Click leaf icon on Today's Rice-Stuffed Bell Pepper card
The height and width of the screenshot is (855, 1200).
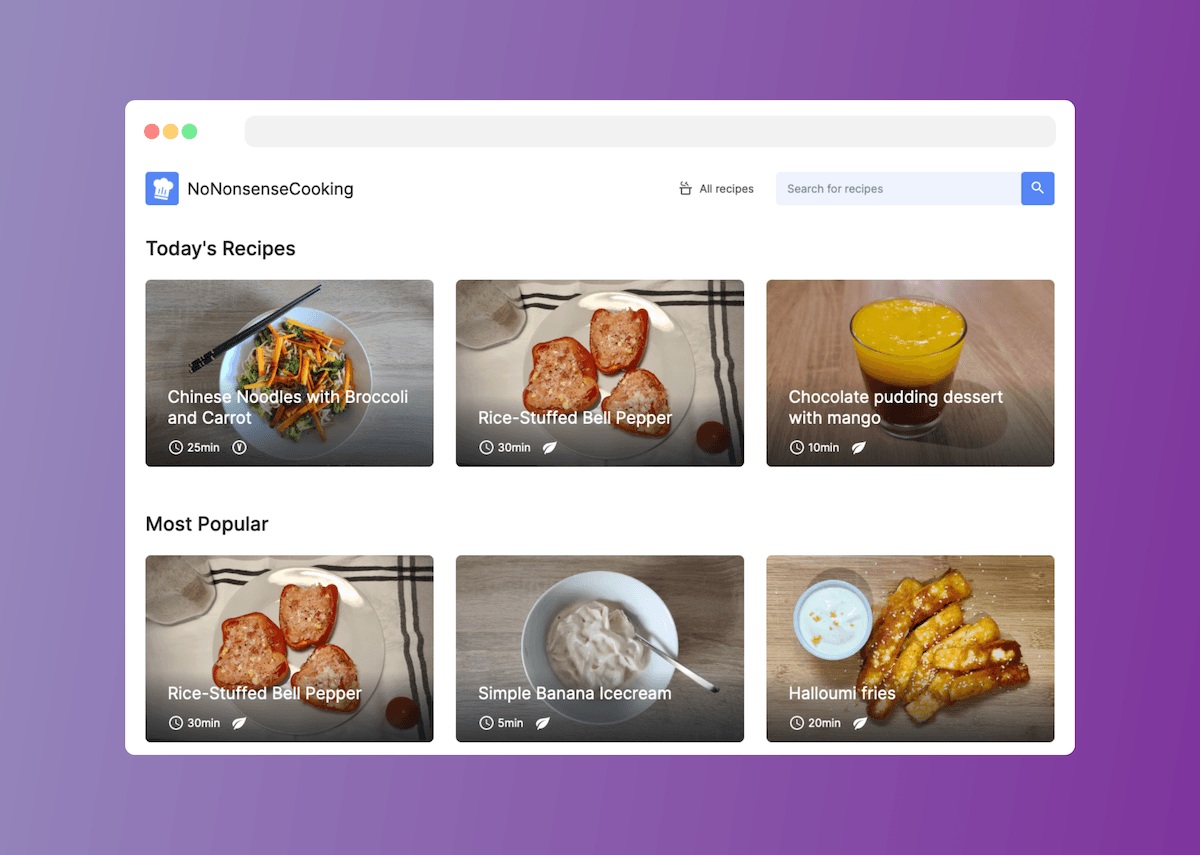[x=549, y=447]
